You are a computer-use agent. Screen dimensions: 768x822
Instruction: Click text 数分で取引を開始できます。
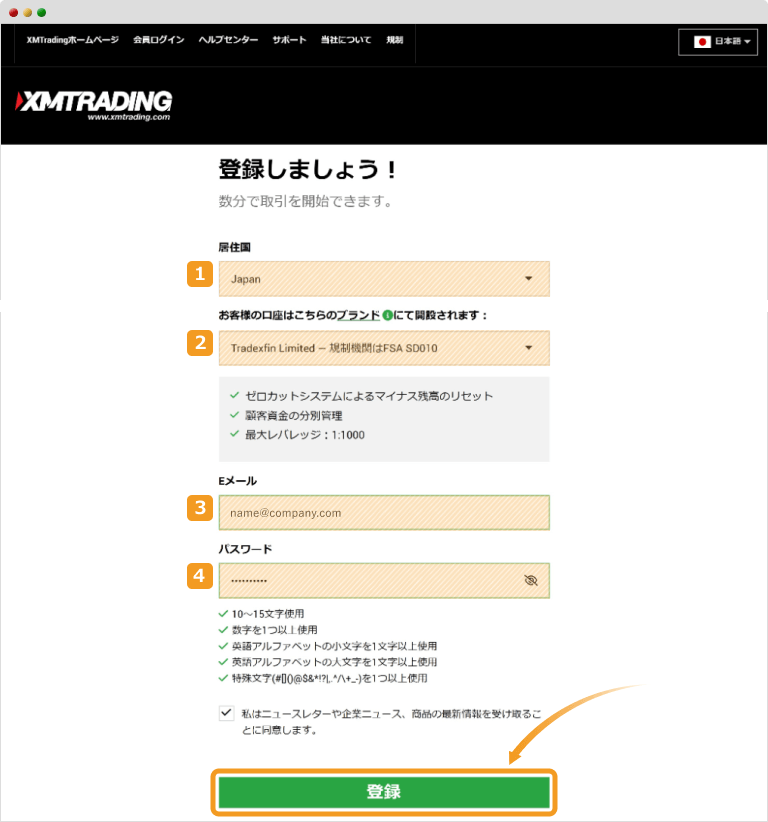(x=306, y=201)
